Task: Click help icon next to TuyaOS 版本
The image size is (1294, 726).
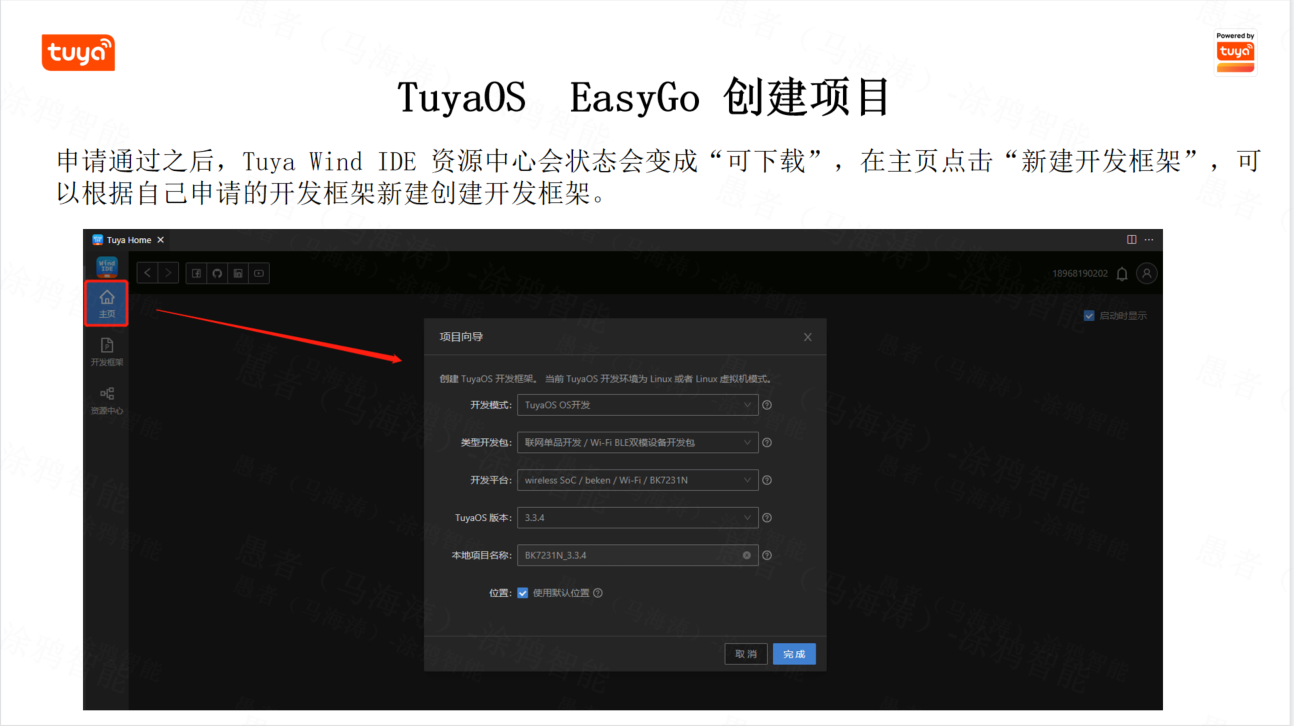Action: [x=767, y=518]
